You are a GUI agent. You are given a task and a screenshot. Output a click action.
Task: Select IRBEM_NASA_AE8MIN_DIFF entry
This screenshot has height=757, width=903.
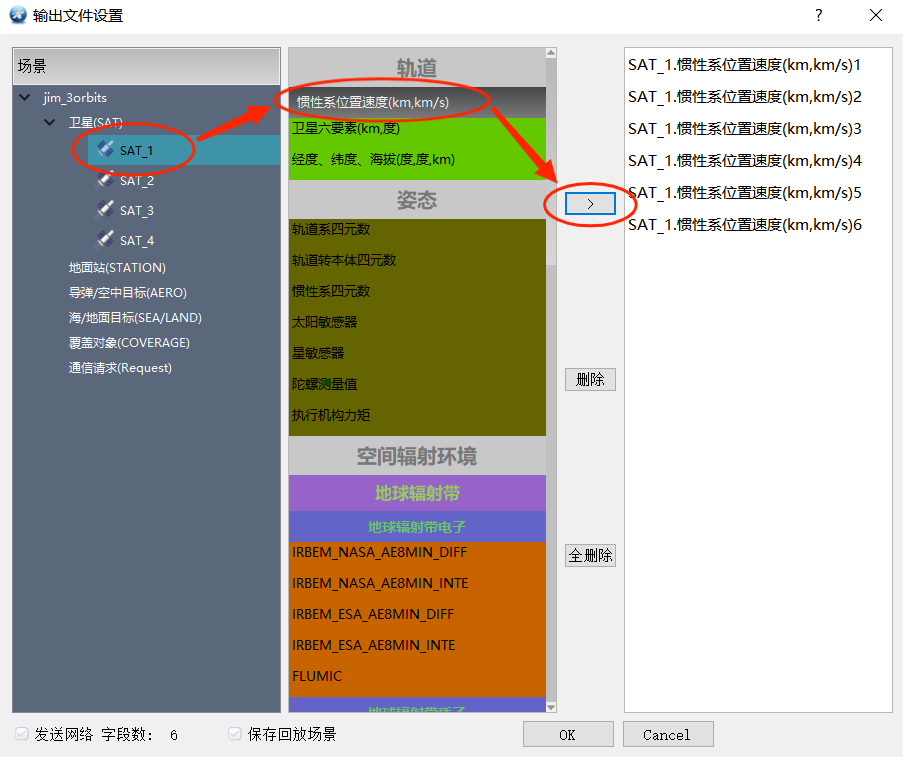tap(417, 552)
